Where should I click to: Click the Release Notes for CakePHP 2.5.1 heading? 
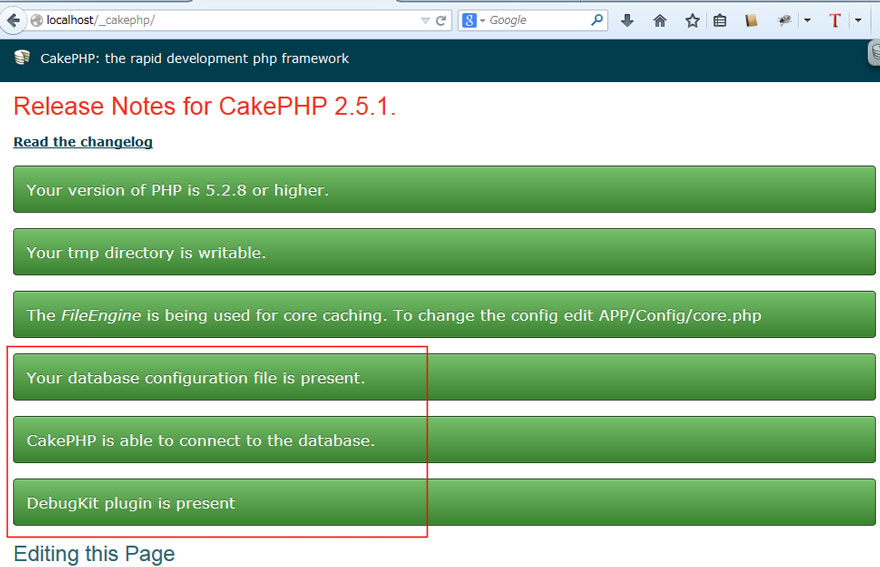pos(204,106)
